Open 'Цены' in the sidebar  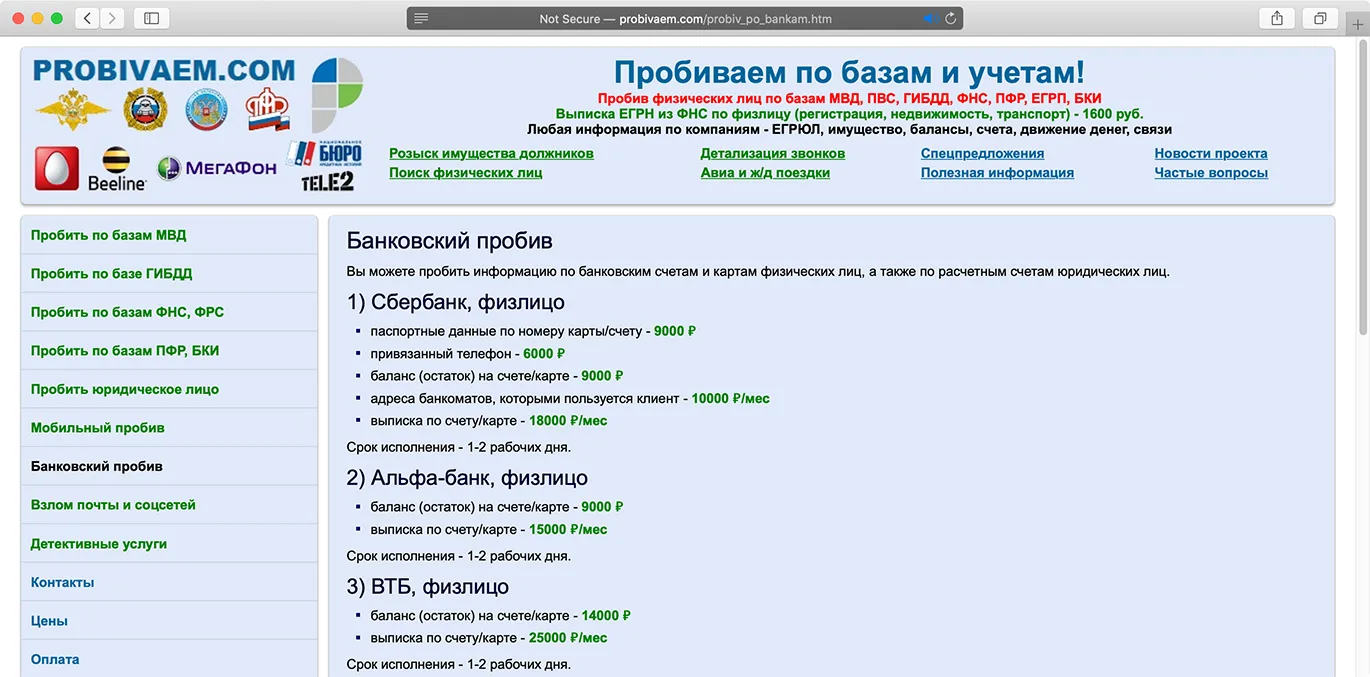(x=169, y=620)
